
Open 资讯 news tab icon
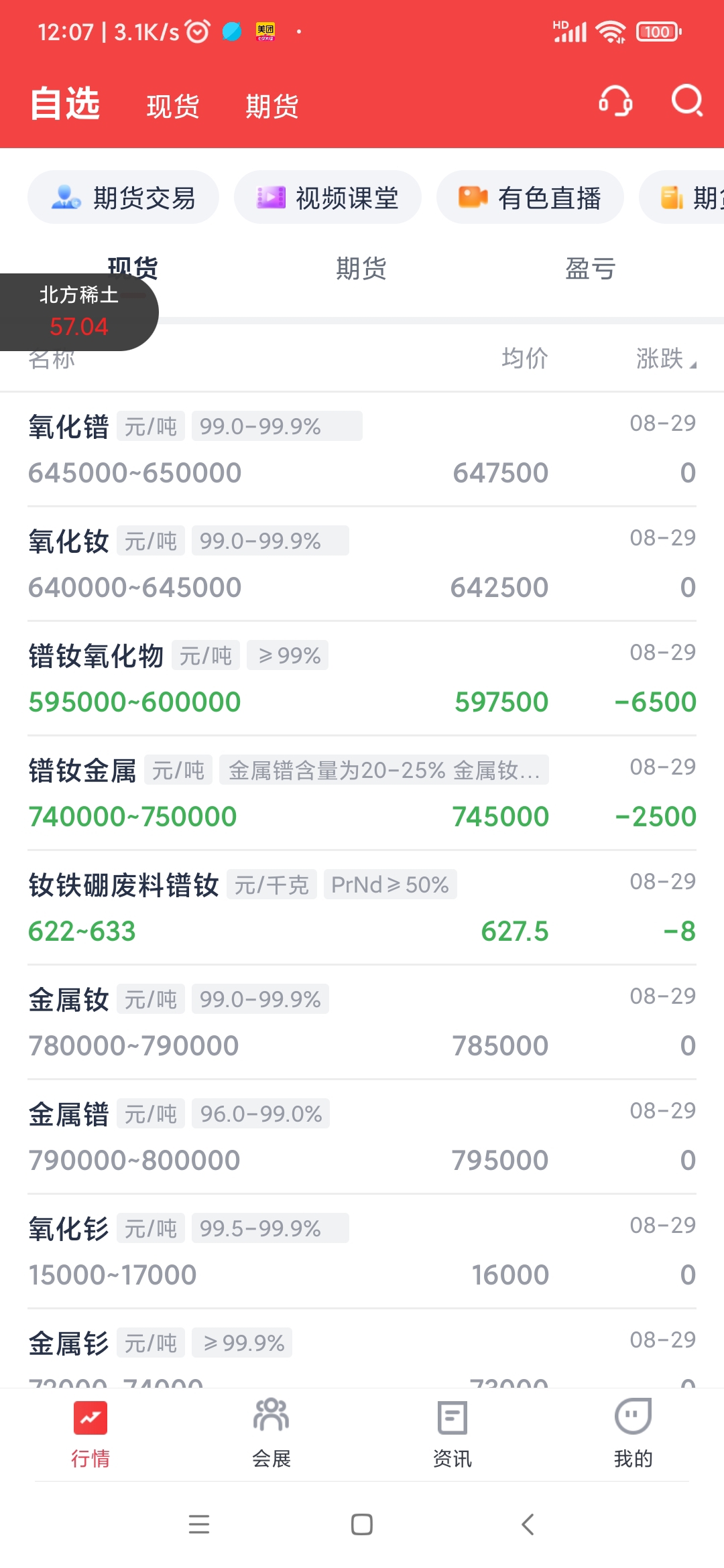(x=452, y=1418)
